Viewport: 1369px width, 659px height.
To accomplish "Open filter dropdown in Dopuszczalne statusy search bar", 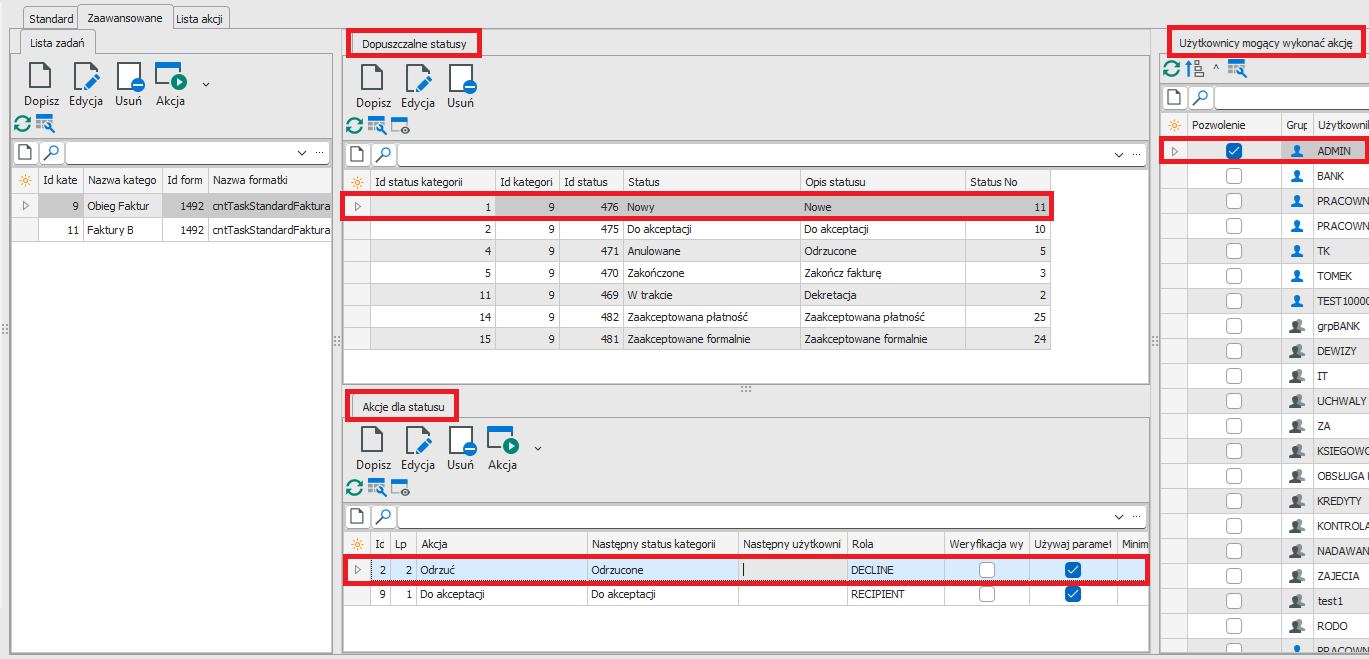I will coord(1120,155).
